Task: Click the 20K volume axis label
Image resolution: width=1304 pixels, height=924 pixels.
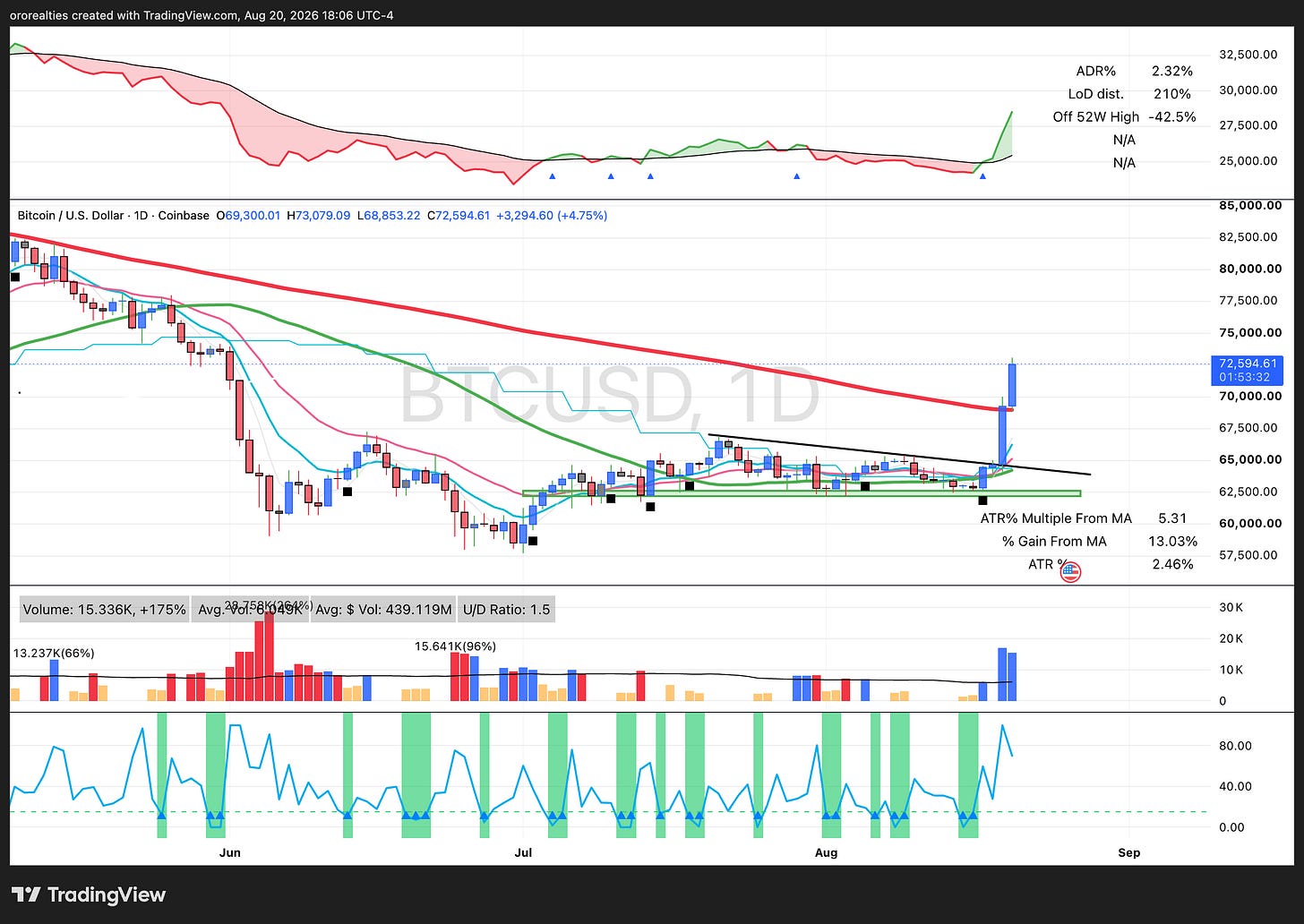Action: click(x=1231, y=638)
